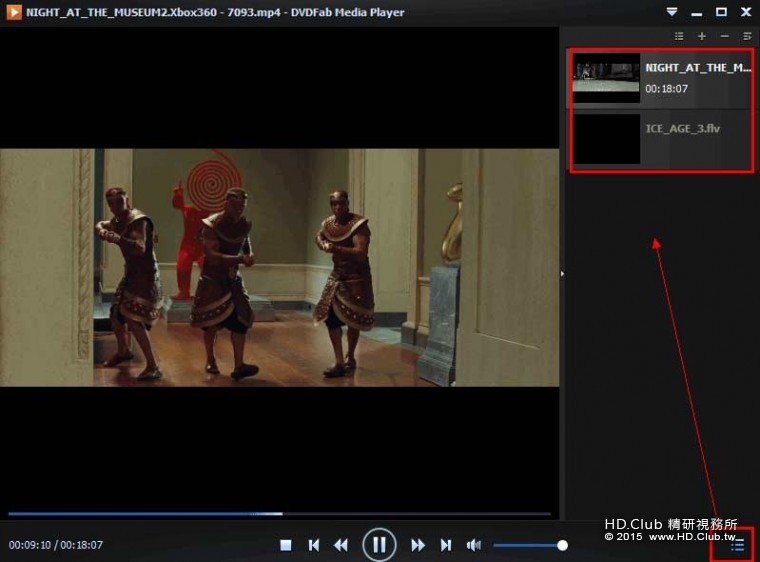Toggle playlist panel with bottom-right list icon
Screen dimensions: 760x562
click(738, 545)
